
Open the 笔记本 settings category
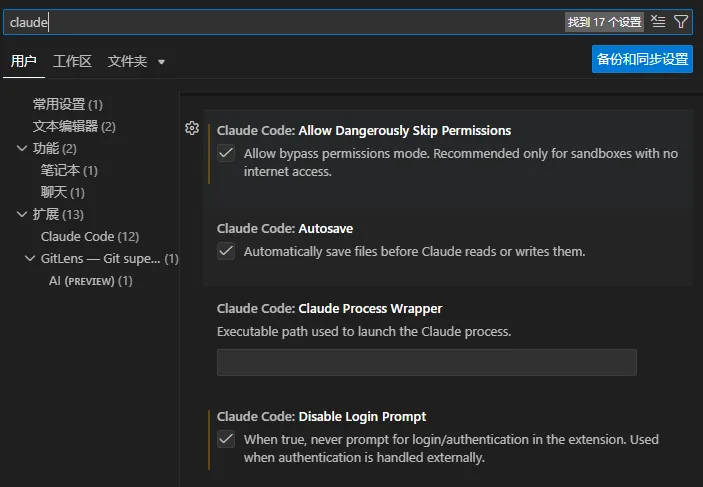[x=69, y=170]
